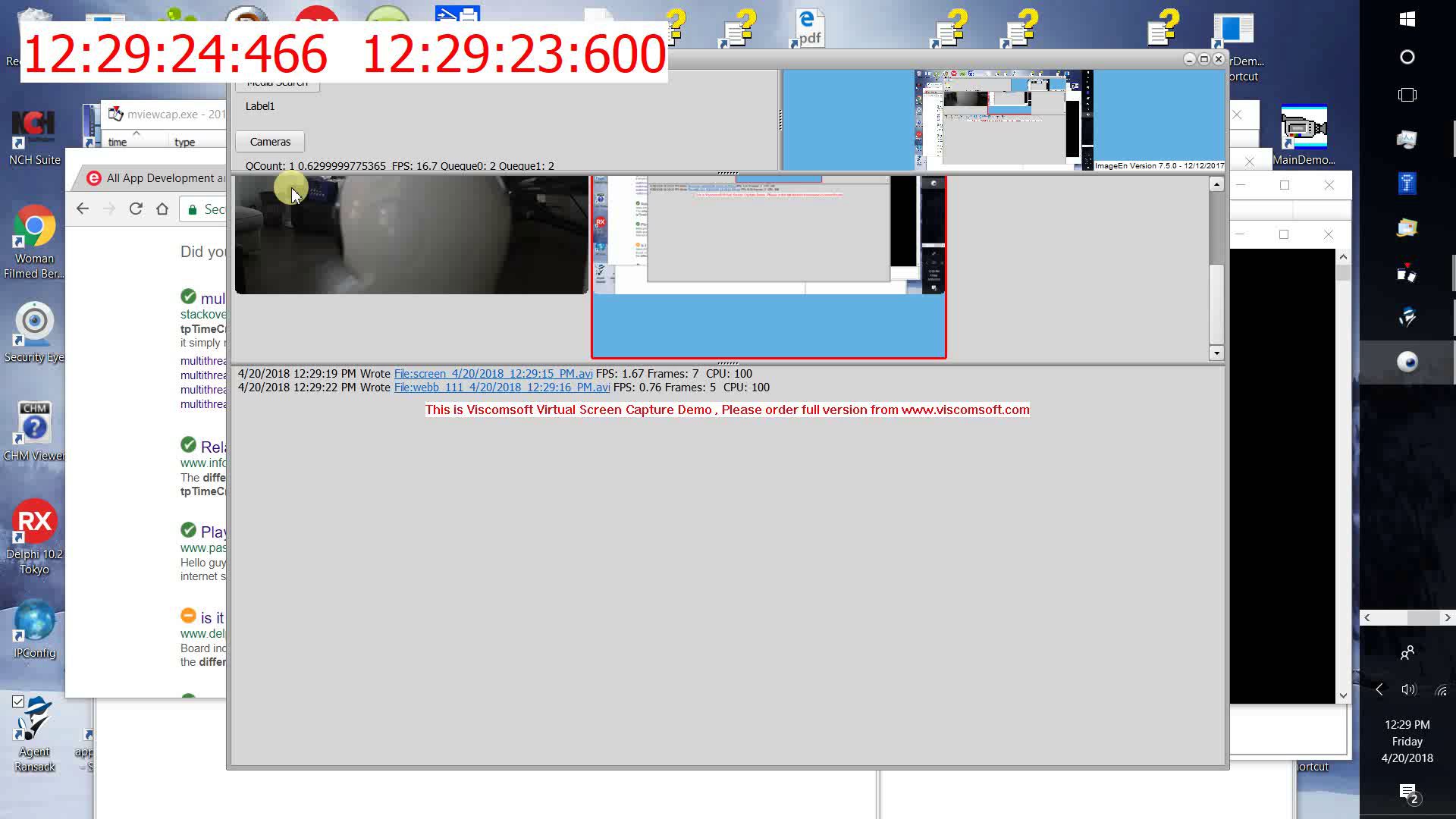The width and height of the screenshot is (1456, 819).
Task: Launch the Security Eye desktop icon
Action: pos(34,332)
